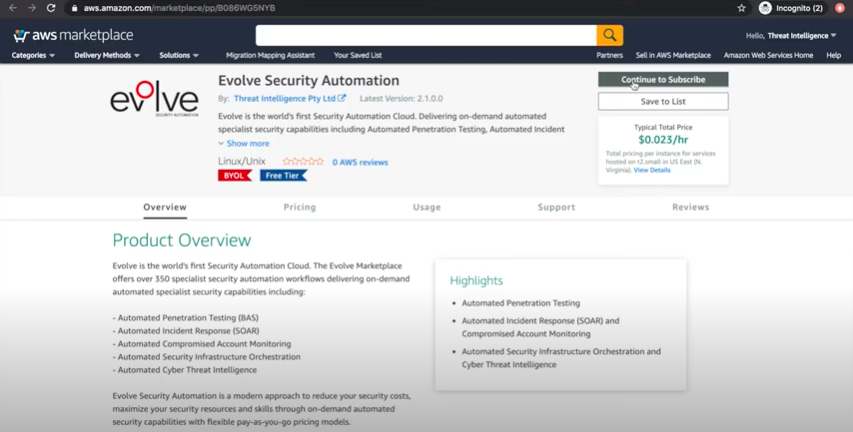853x432 pixels.
Task: Click Automated Compromised Account Monitoring line
Action: (202, 344)
